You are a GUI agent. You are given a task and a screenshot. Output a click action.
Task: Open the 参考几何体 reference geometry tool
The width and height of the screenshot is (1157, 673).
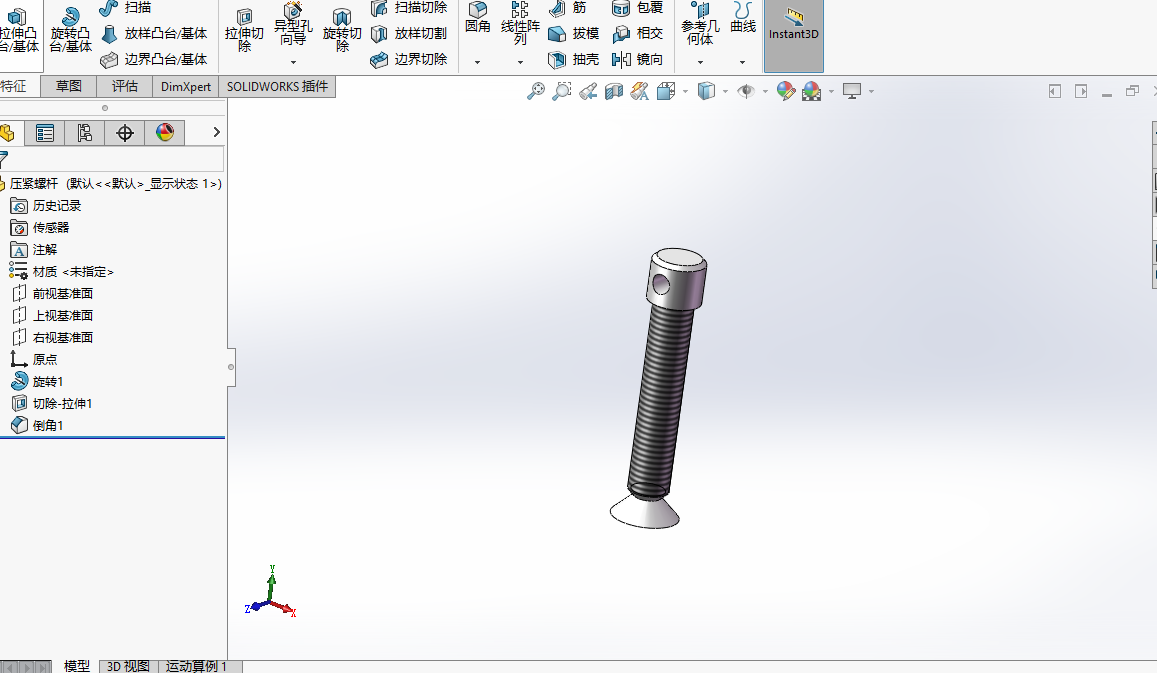click(700, 24)
